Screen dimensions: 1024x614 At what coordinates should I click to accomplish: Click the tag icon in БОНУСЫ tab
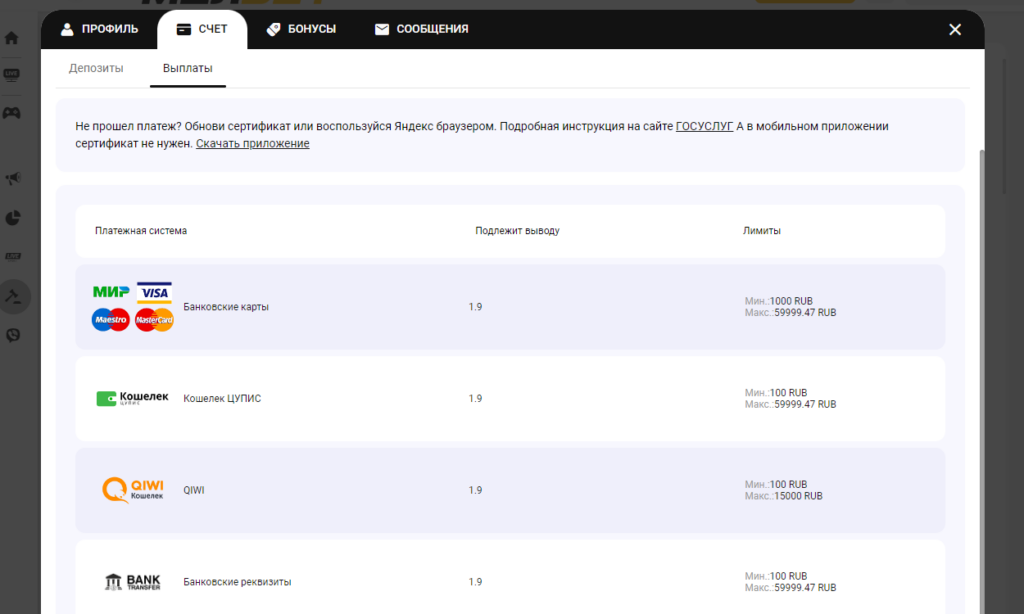274,29
